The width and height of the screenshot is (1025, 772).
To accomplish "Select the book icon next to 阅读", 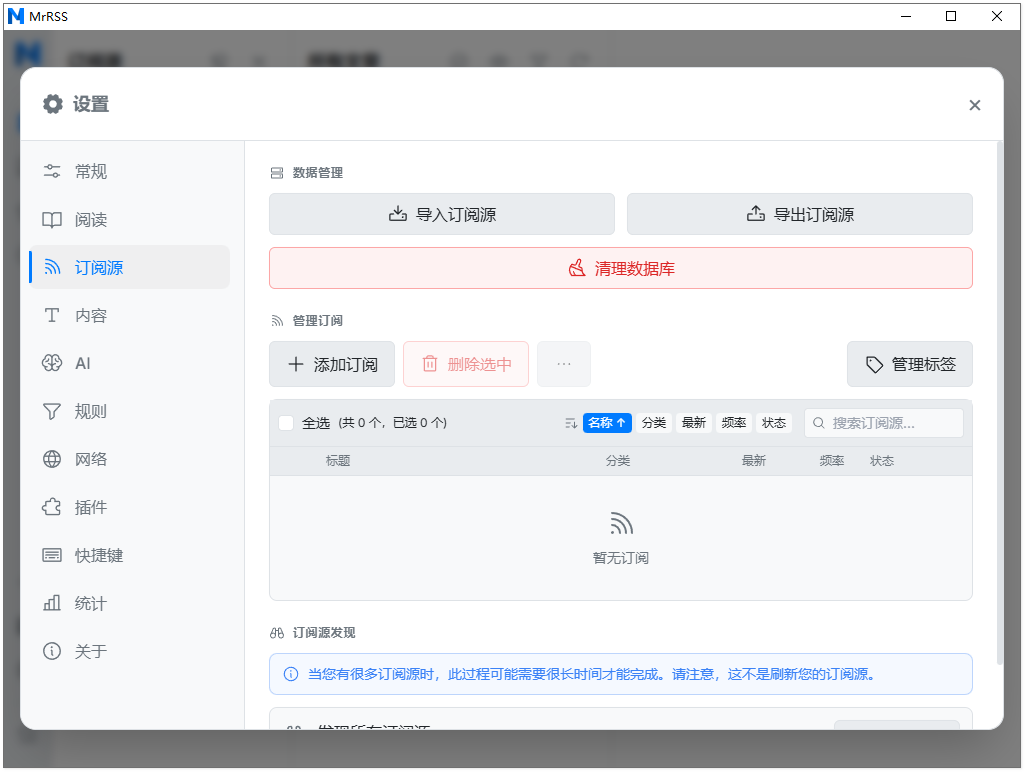I will point(52,219).
